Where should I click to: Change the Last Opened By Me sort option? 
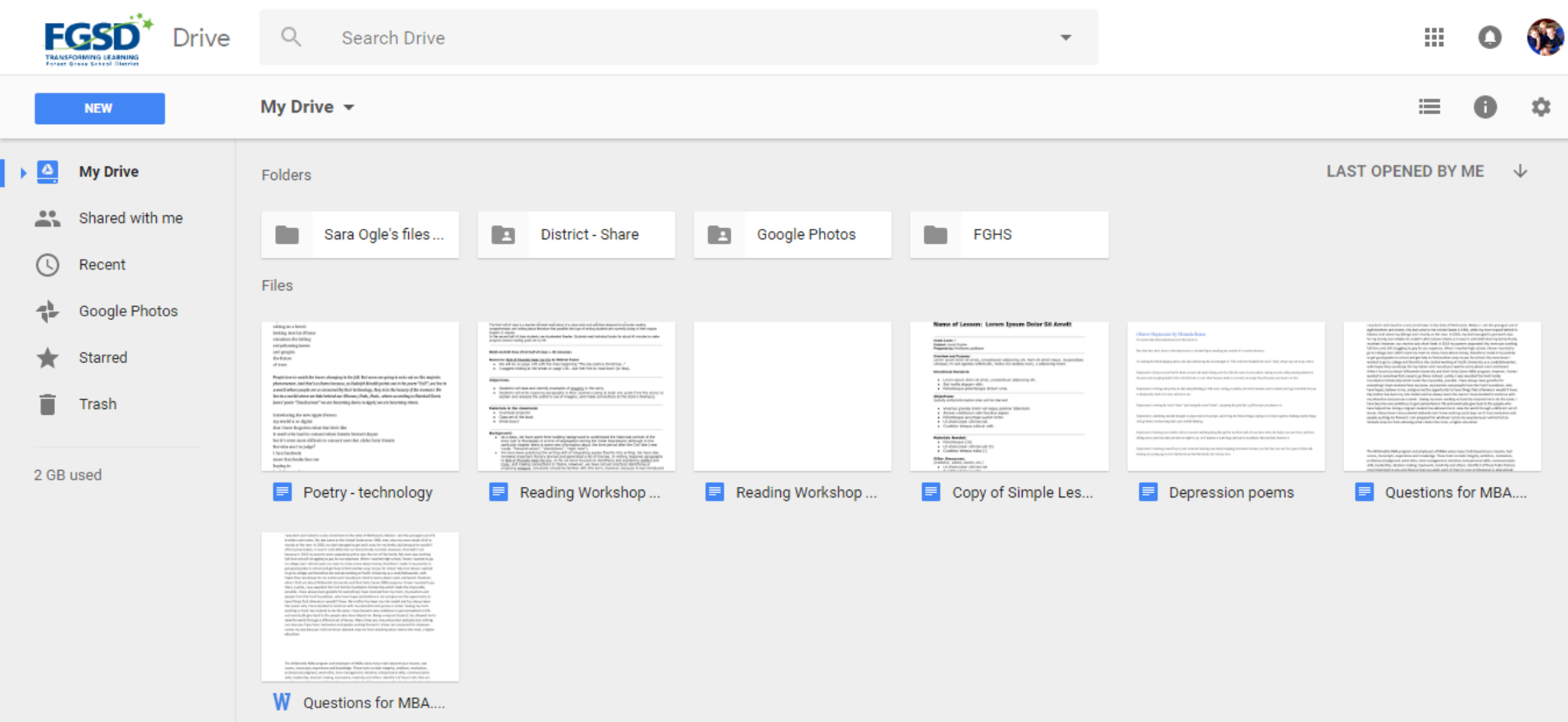[1404, 172]
